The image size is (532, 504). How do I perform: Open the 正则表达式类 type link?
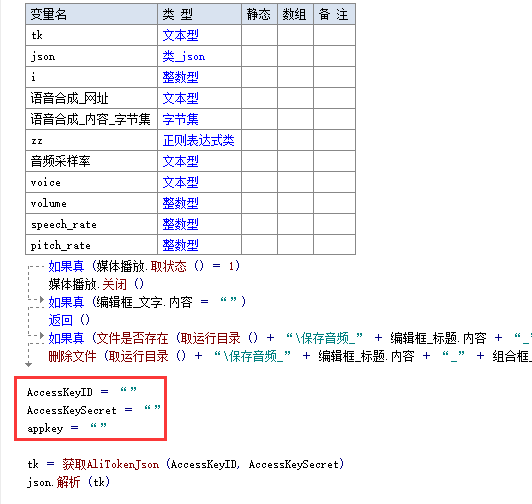[x=198, y=140]
